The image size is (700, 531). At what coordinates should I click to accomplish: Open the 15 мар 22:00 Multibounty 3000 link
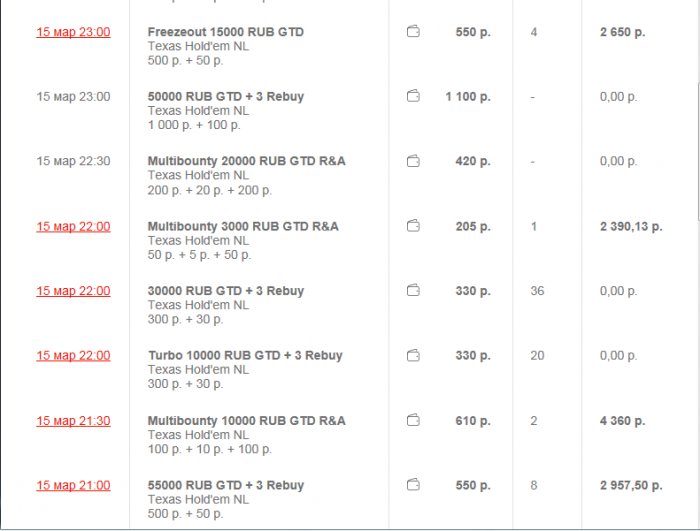pos(73,226)
